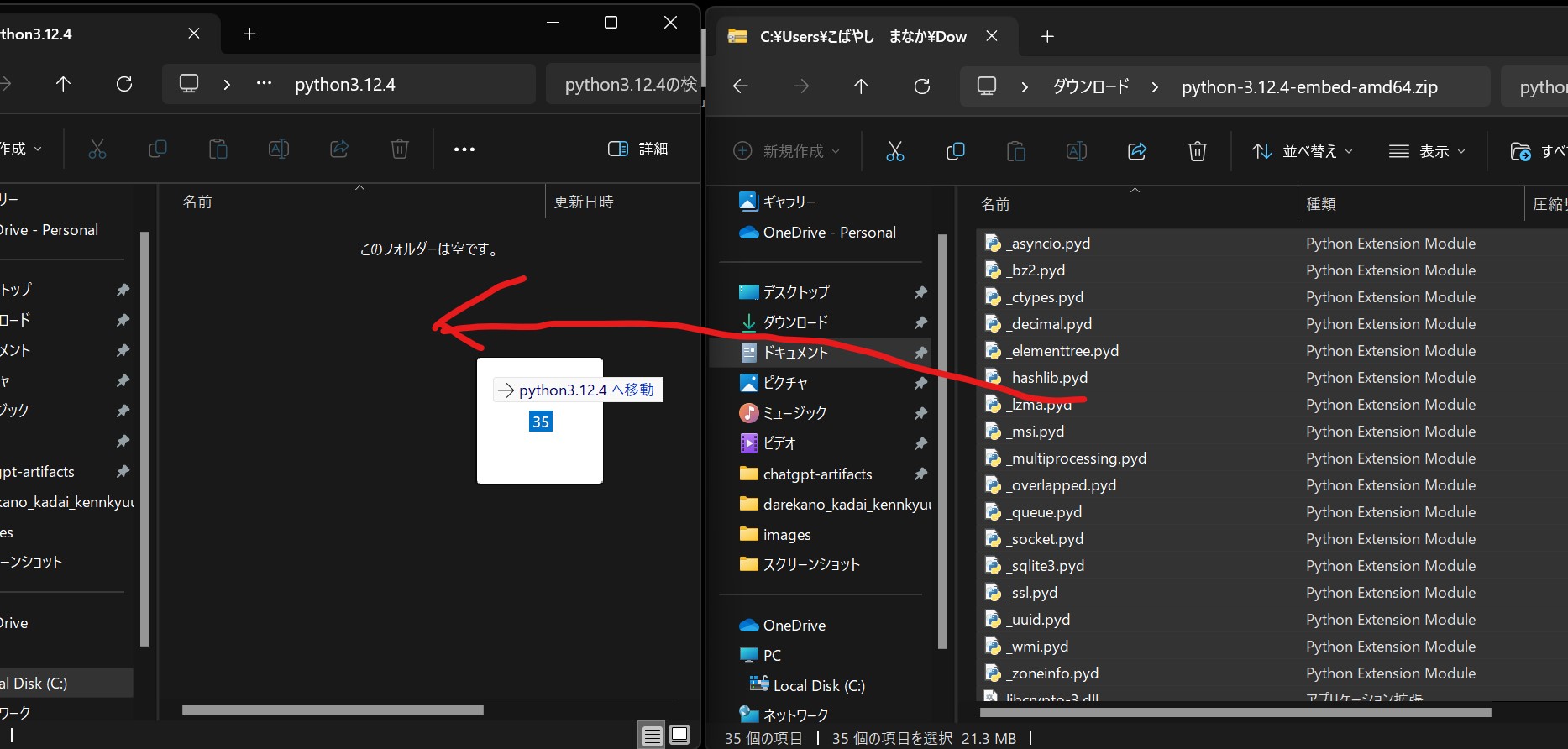Switch to large icons view in left status bar
This screenshot has height=749, width=1568.
pyautogui.click(x=679, y=735)
